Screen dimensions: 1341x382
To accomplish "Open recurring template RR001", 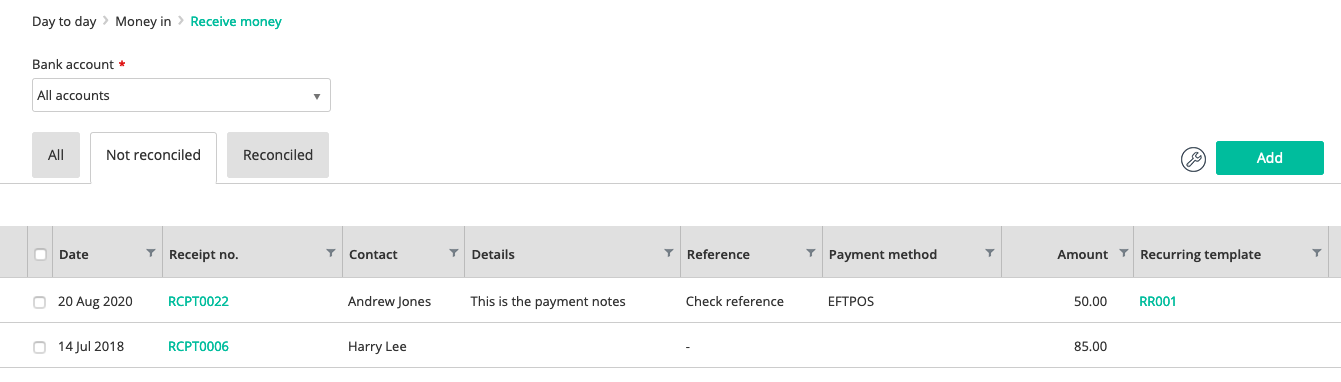I will click(1158, 301).
